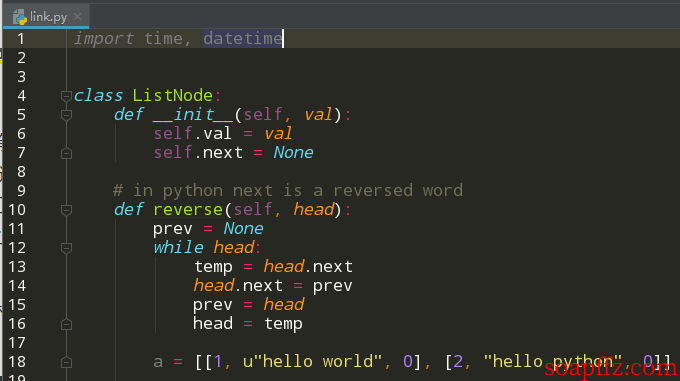The width and height of the screenshot is (680, 381).
Task: Click fold end marker at line 16
Action: pos(66,324)
